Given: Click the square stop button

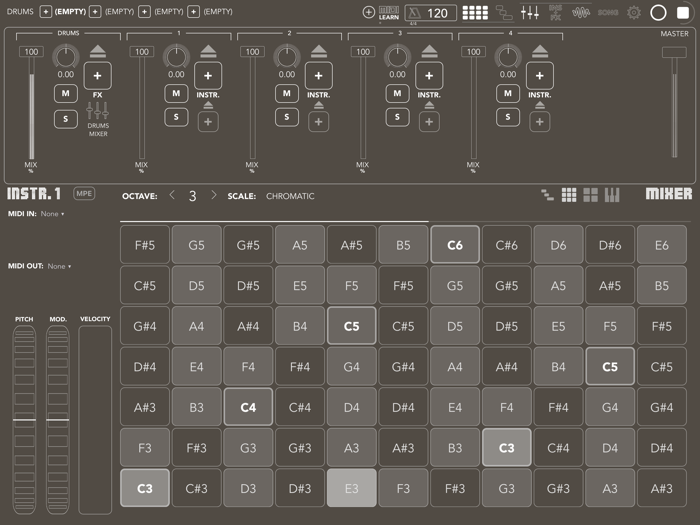Looking at the screenshot, I should click(683, 12).
